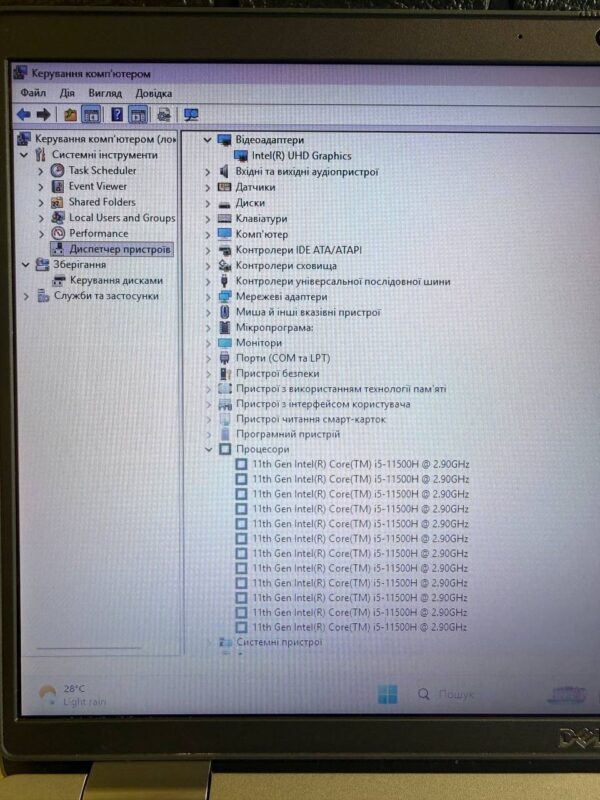Screen dimensions: 600x800
Task: Click the Монітори display icon
Action: pos(224,343)
